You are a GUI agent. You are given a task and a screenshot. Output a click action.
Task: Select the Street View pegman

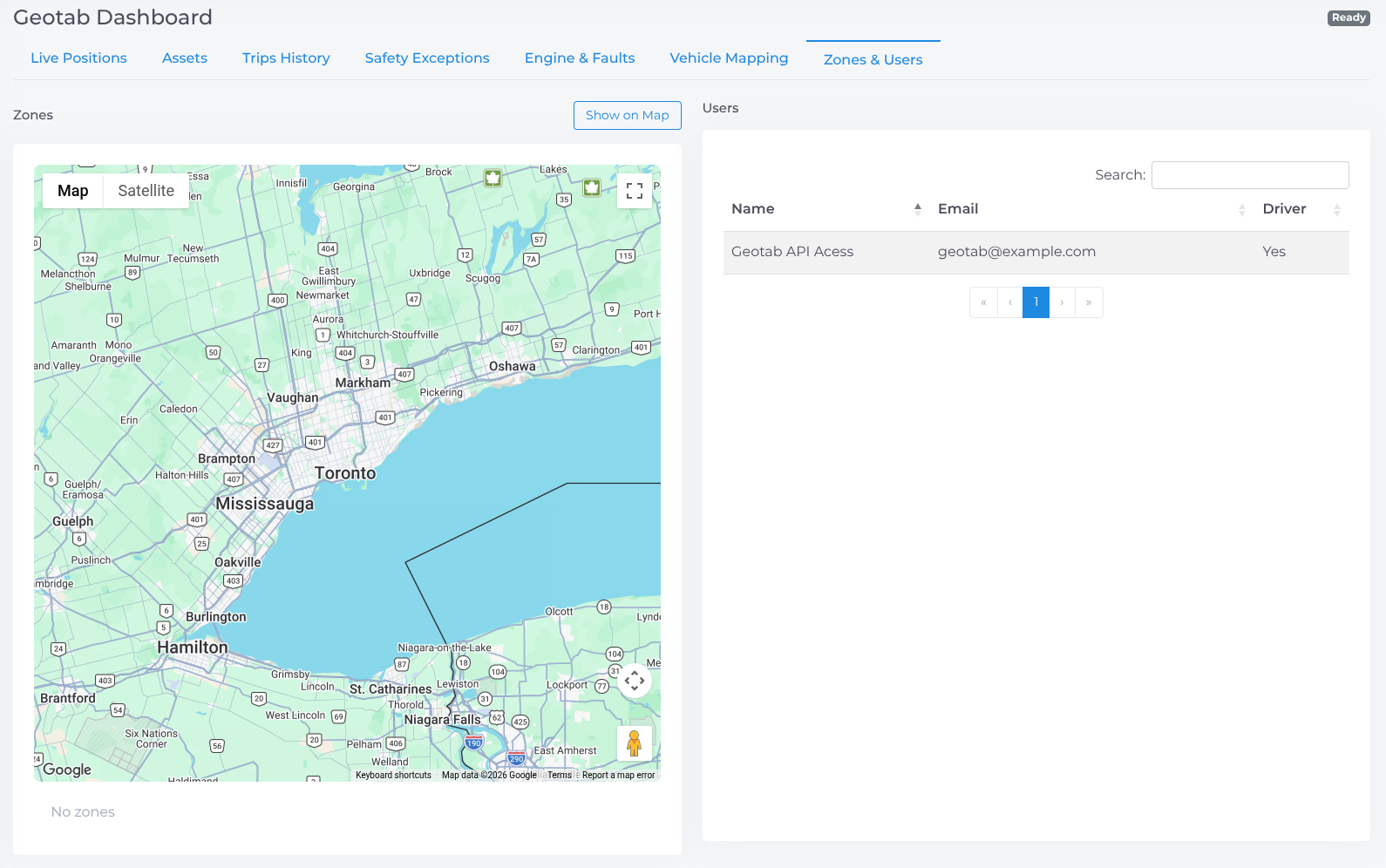[635, 743]
